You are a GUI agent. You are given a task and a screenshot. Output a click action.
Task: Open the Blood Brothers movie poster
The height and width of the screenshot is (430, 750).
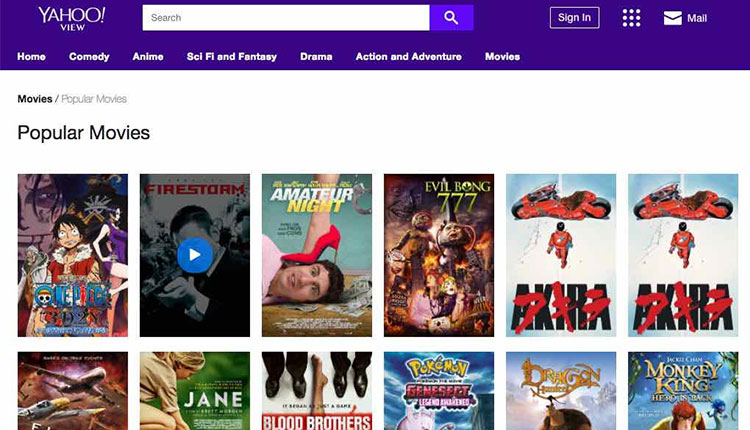[317, 391]
